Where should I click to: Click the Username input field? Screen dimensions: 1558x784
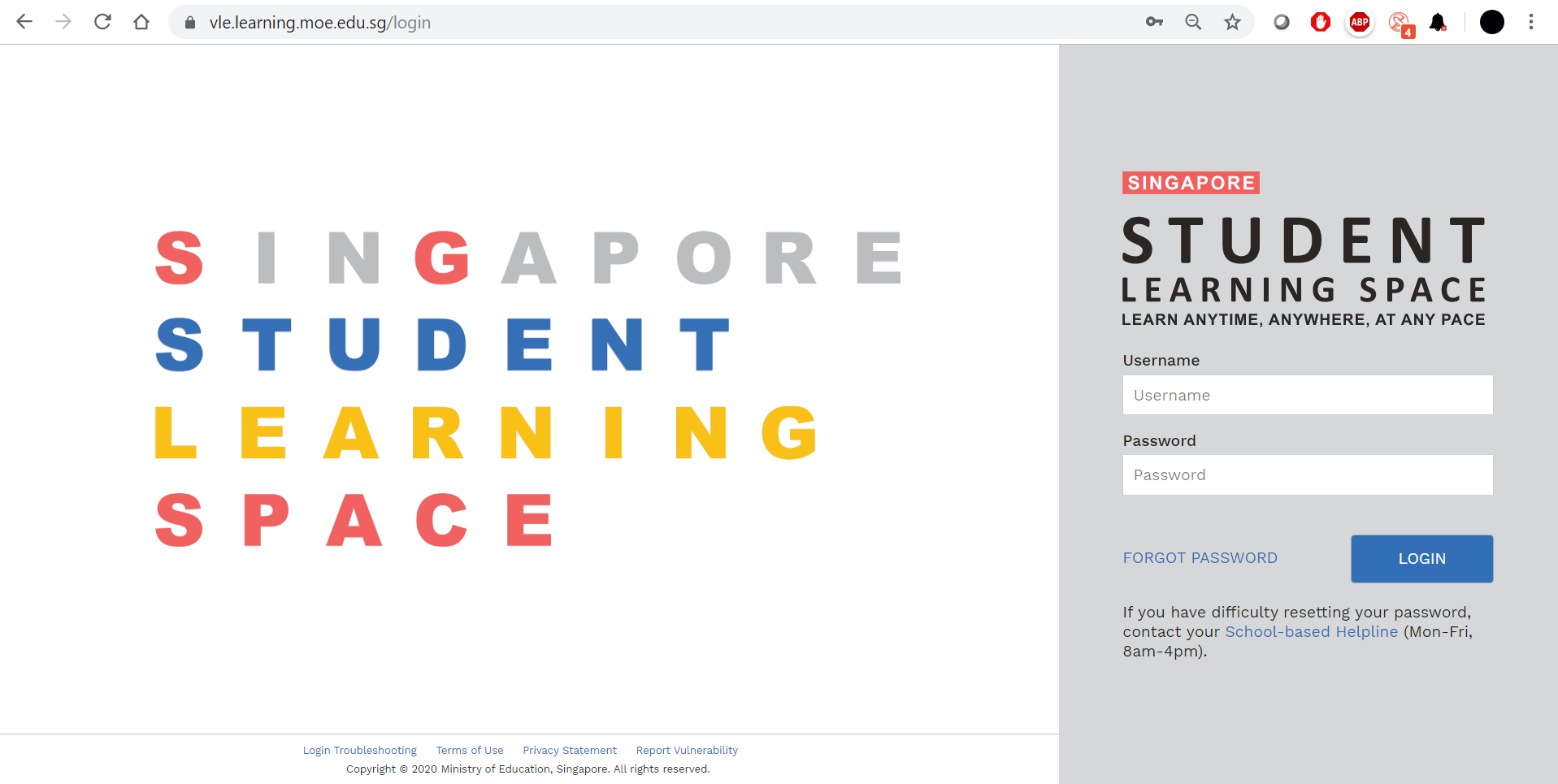(x=1308, y=395)
